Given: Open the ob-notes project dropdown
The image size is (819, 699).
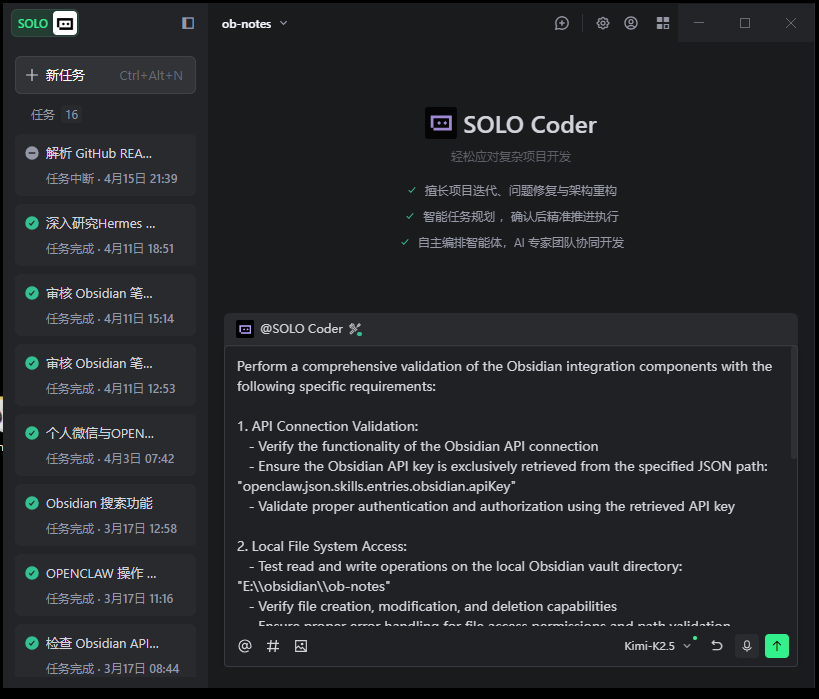Looking at the screenshot, I should pos(255,23).
